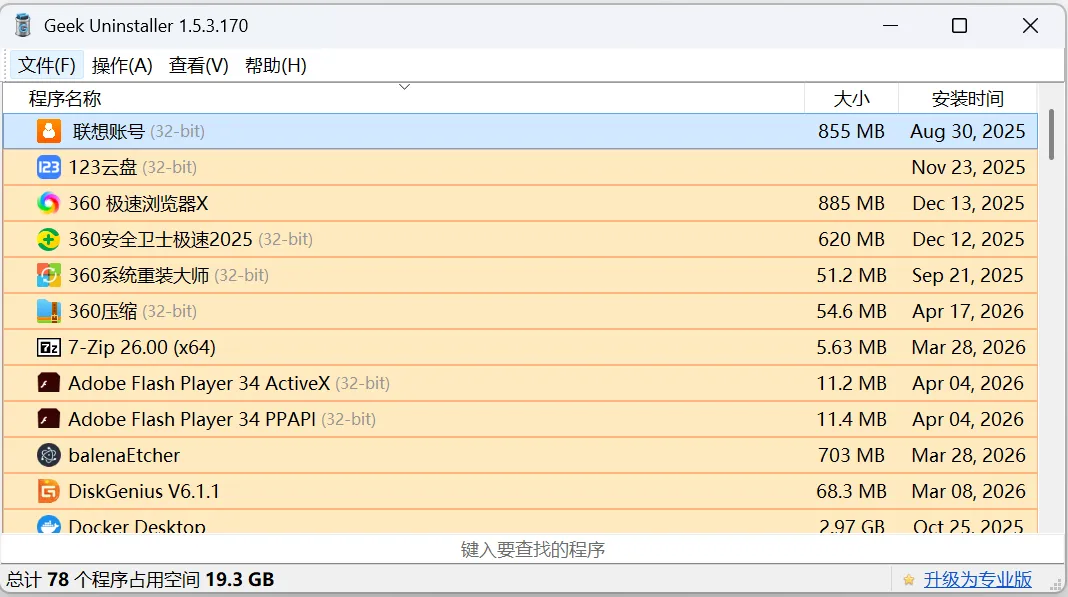Click the 升级为专业版 link
Image resolution: width=1068 pixels, height=597 pixels.
[977, 580]
